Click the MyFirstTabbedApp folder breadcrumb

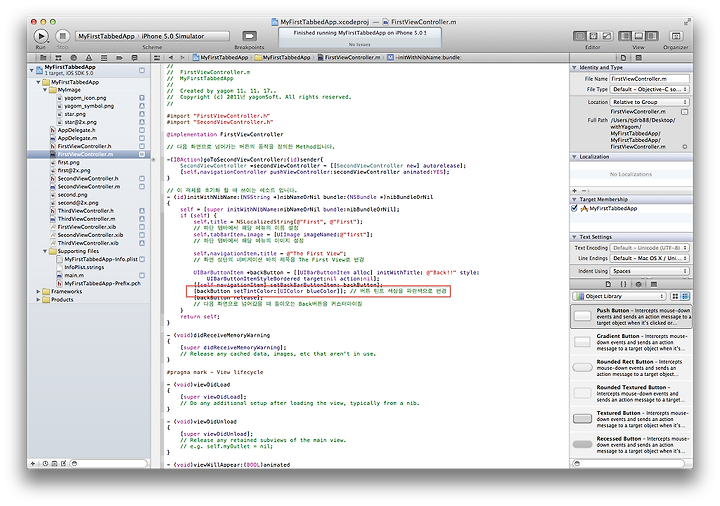click(x=283, y=58)
